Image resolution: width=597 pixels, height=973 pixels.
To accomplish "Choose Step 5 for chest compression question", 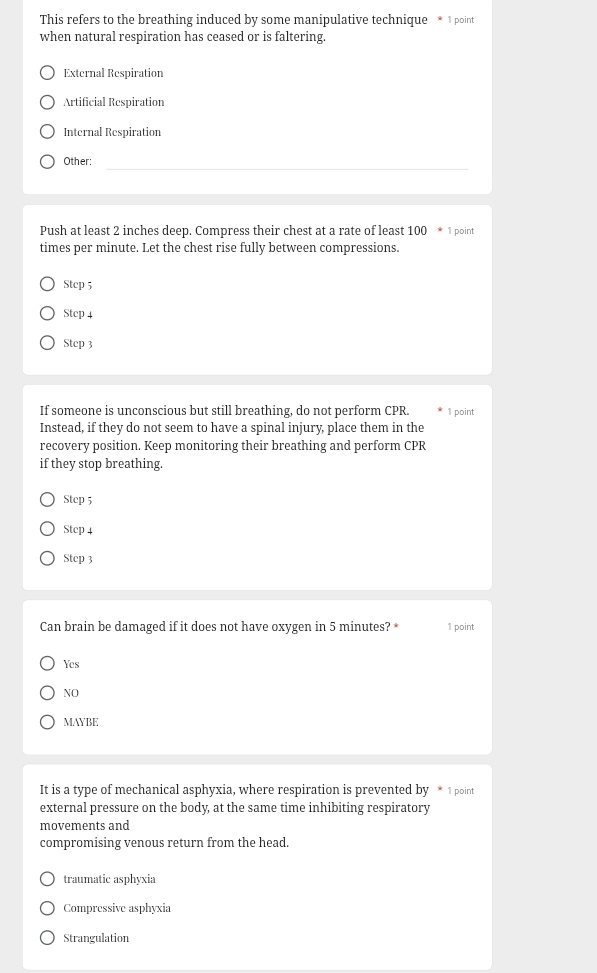I will coord(47,284).
